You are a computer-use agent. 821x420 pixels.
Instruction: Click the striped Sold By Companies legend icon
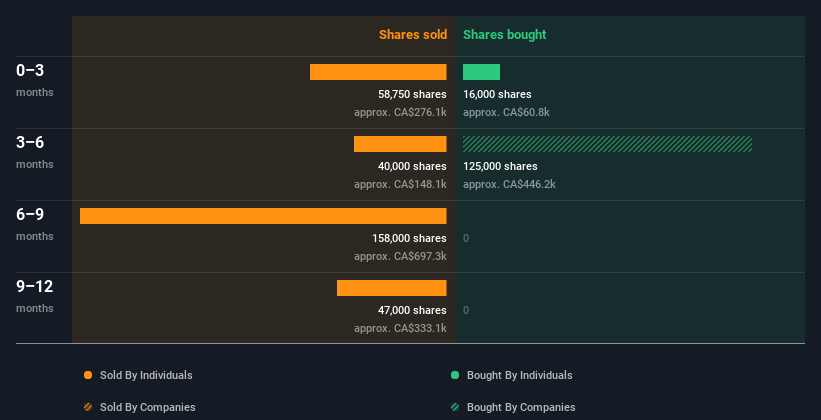[x=88, y=407]
